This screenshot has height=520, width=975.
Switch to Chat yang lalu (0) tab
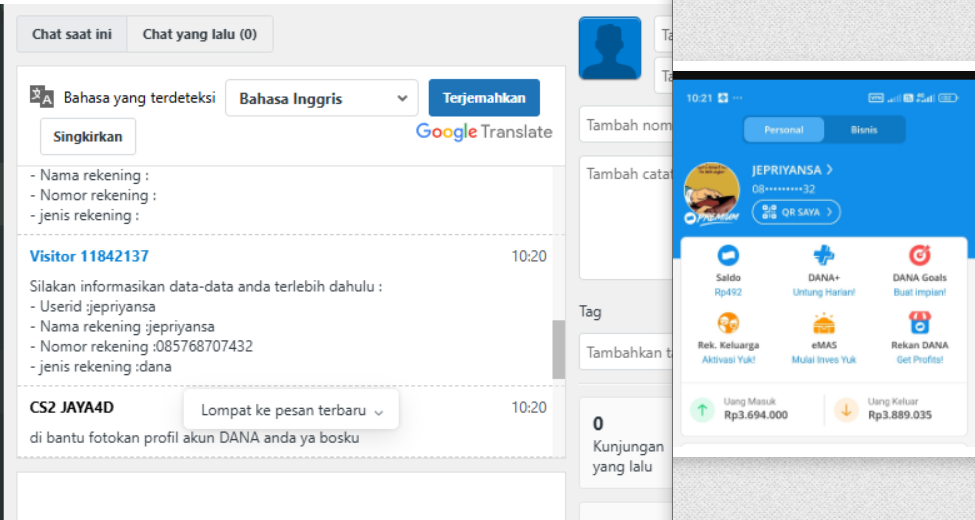point(200,34)
